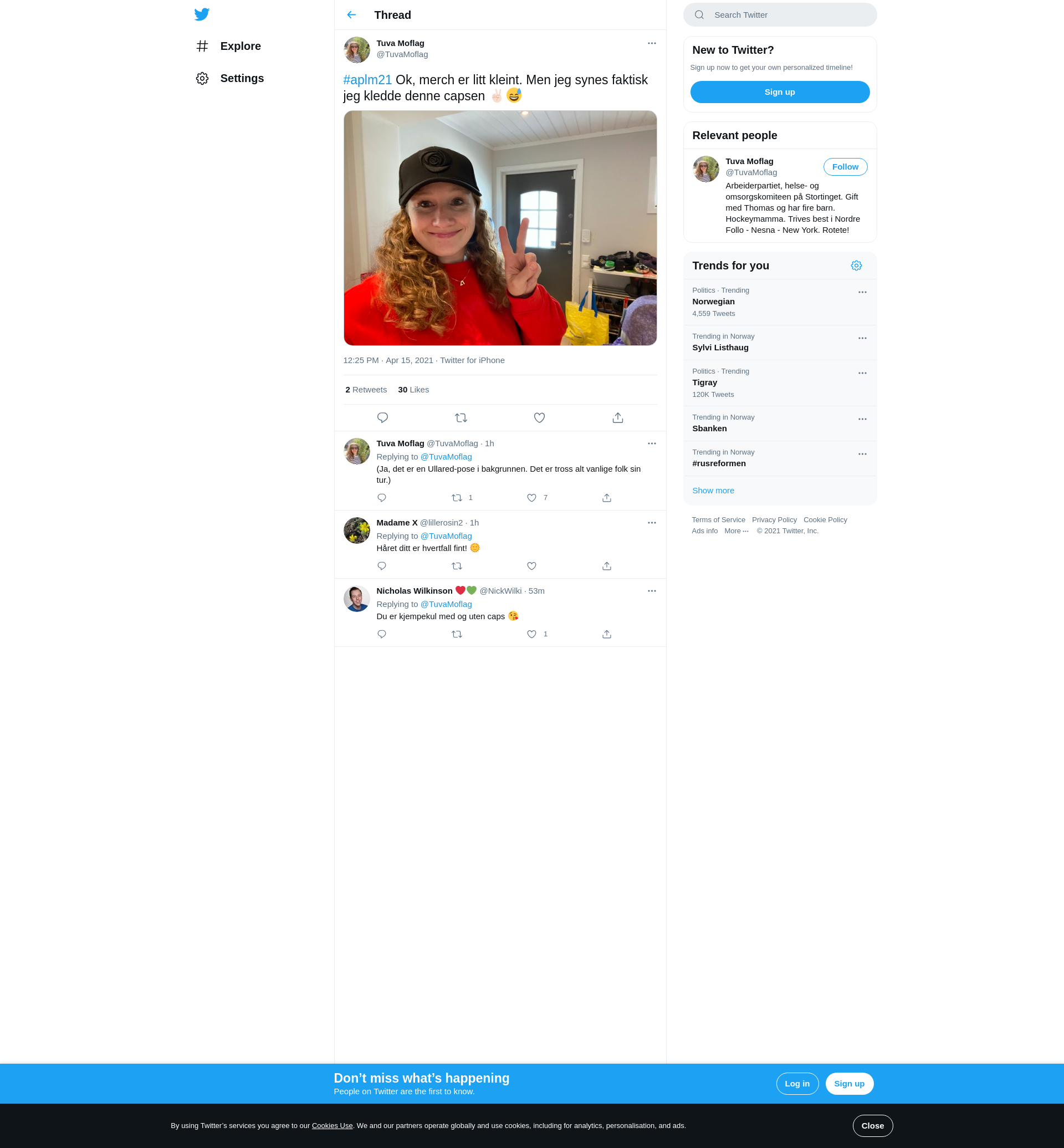
Task: Open Nicholas Wilkinson's profile avatar
Action: pos(356,599)
